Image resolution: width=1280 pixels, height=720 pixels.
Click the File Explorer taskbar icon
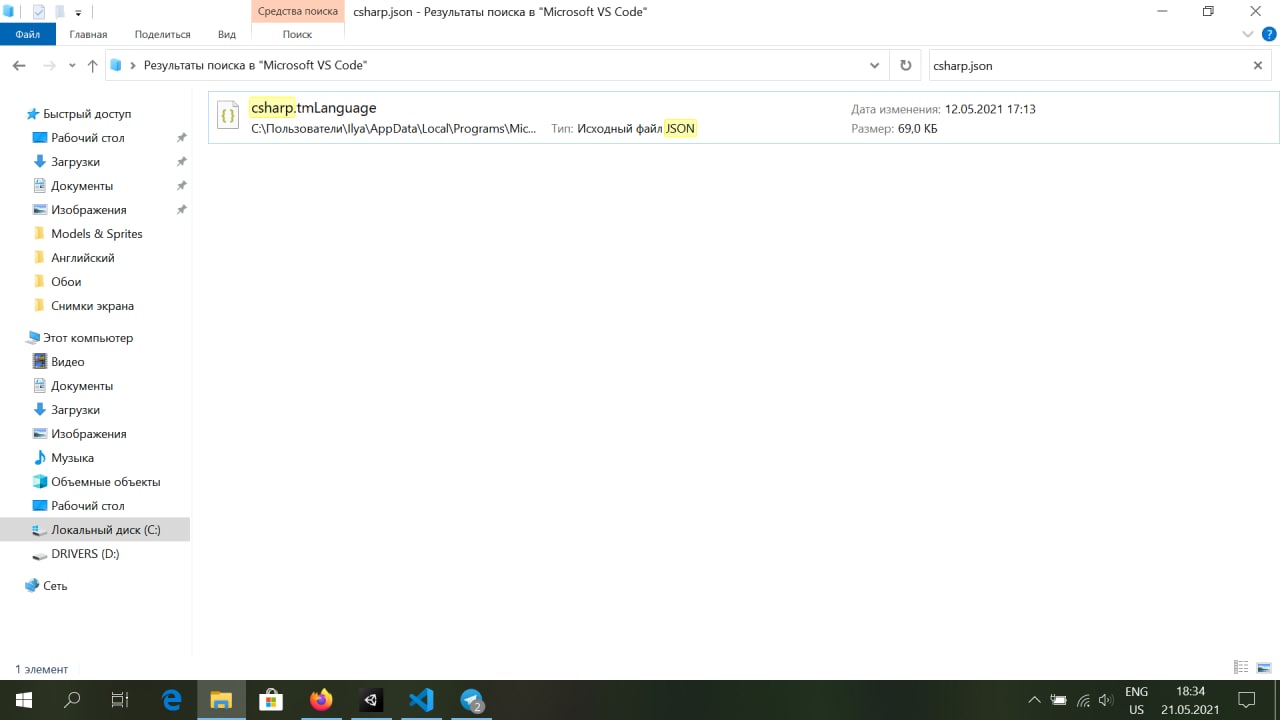tap(221, 700)
